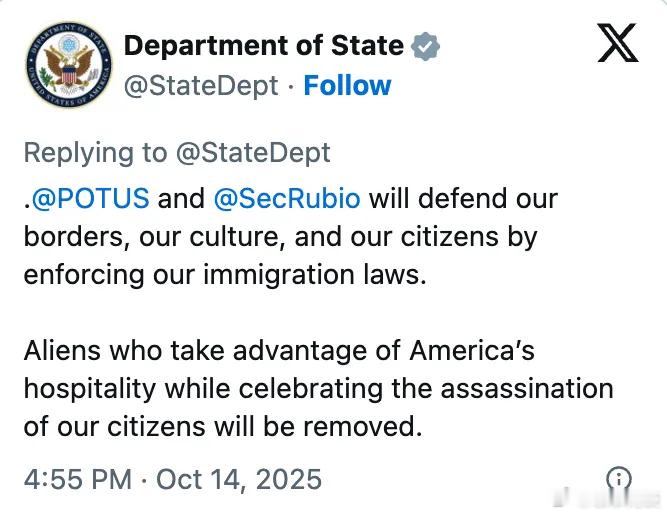
Task: Click the @StateDept handle under the name
Action: point(200,86)
